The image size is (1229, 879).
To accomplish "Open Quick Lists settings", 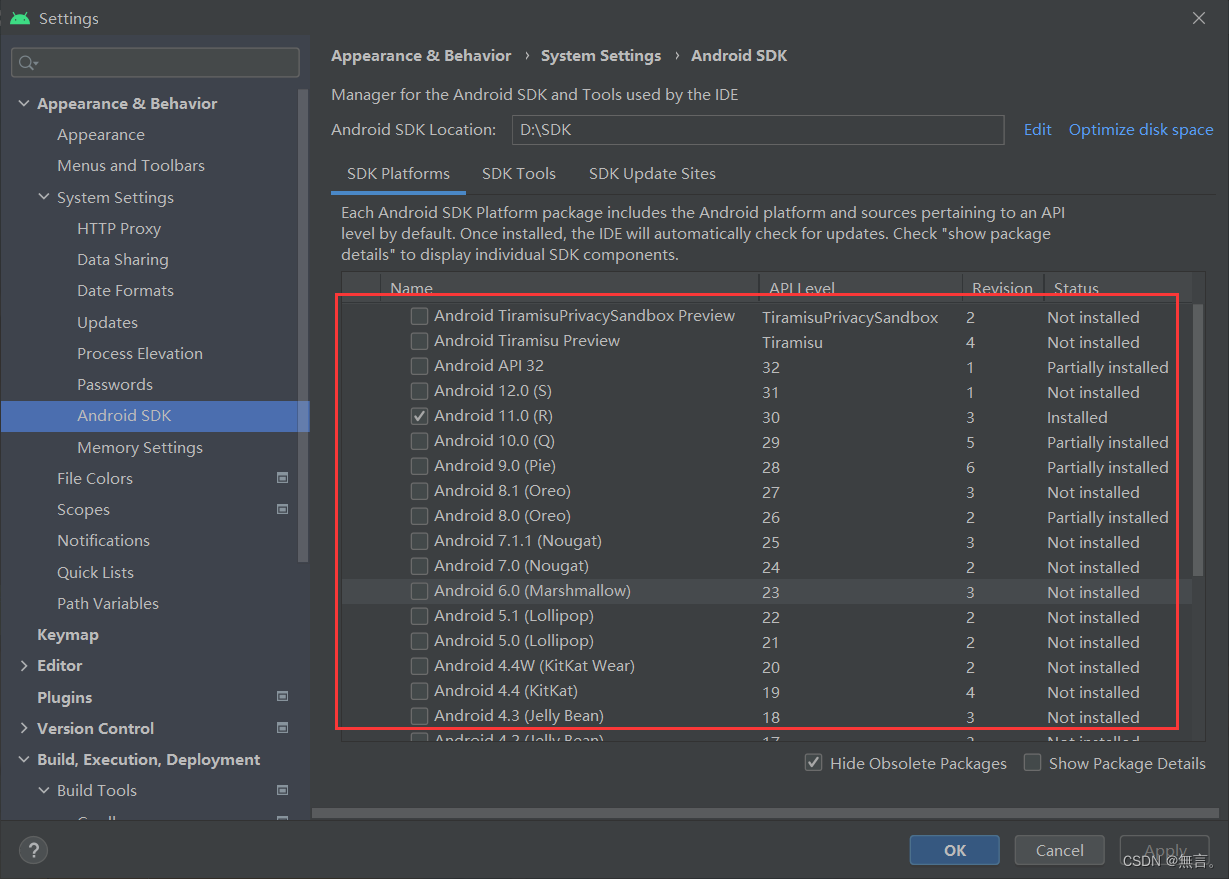I will pos(95,572).
